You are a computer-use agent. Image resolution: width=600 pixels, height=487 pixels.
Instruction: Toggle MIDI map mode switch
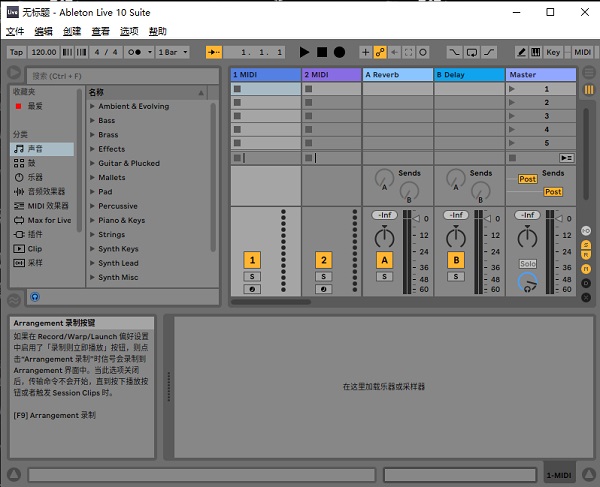click(582, 52)
